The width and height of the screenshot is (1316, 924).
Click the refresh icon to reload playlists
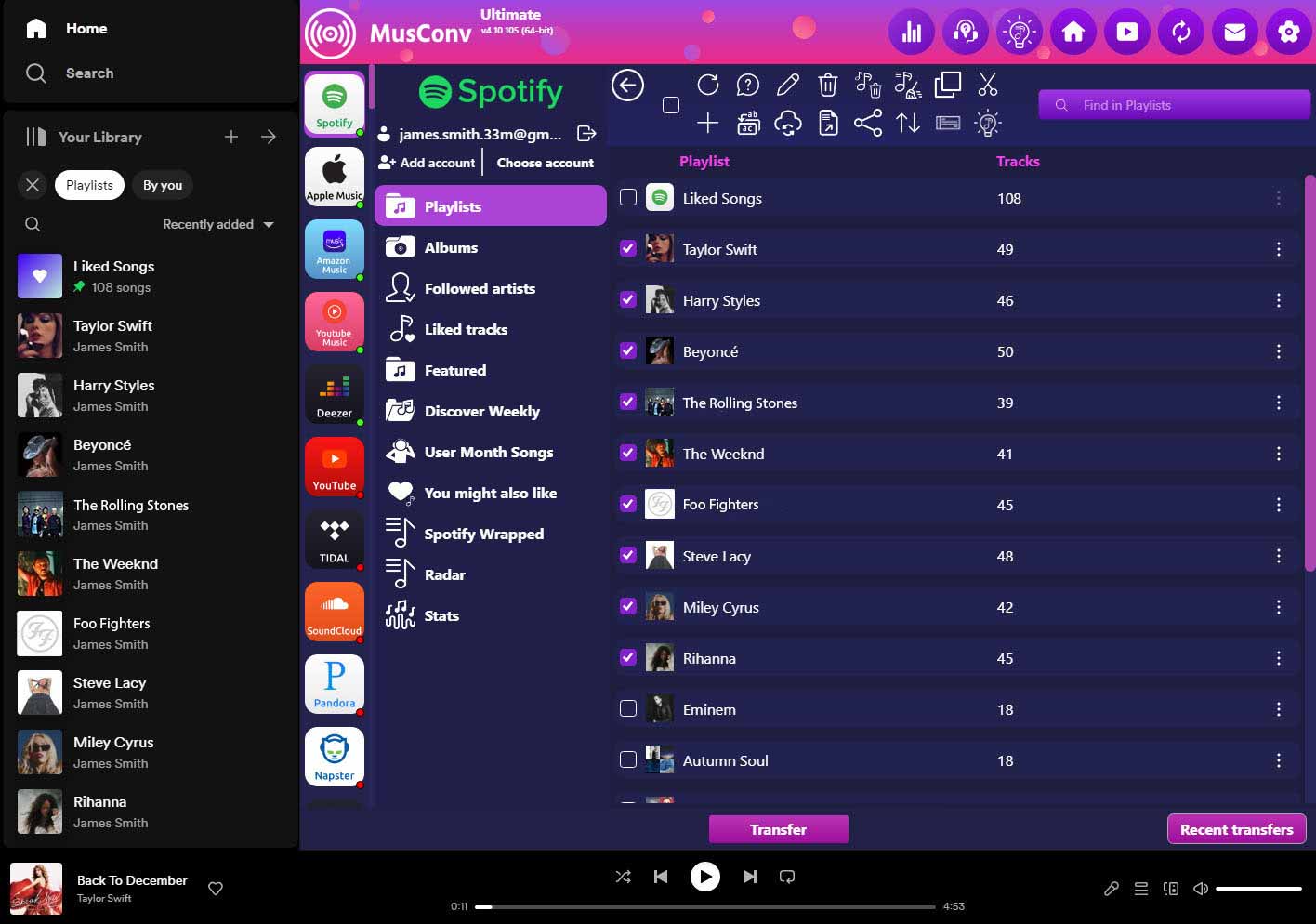[707, 85]
